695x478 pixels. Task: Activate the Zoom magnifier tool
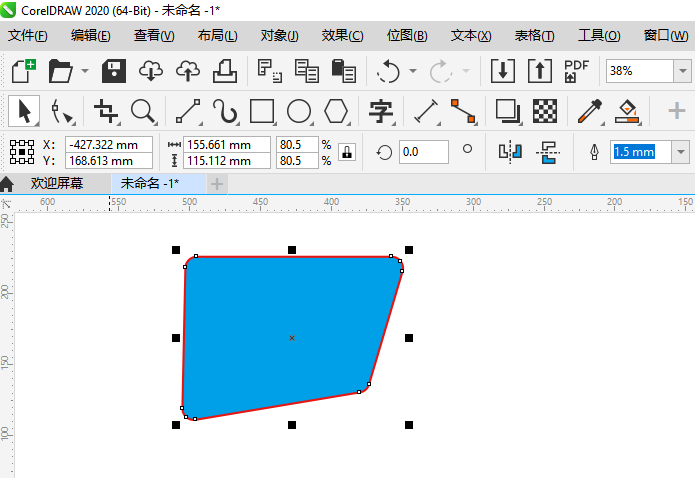(x=142, y=111)
